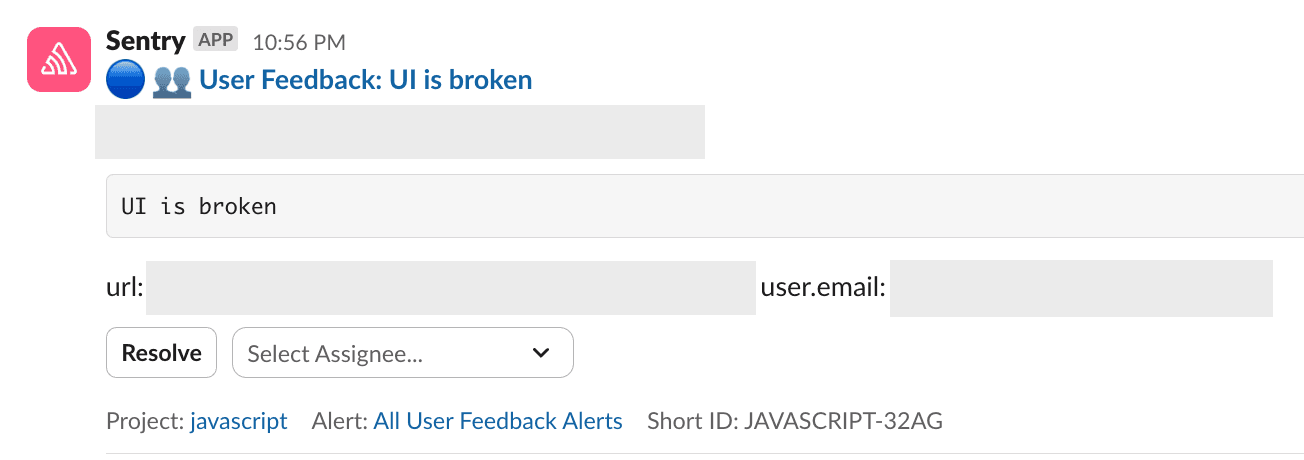Screen dimensions: 1304x460
Task: Click the redacted user.email value
Action: (x=1081, y=288)
